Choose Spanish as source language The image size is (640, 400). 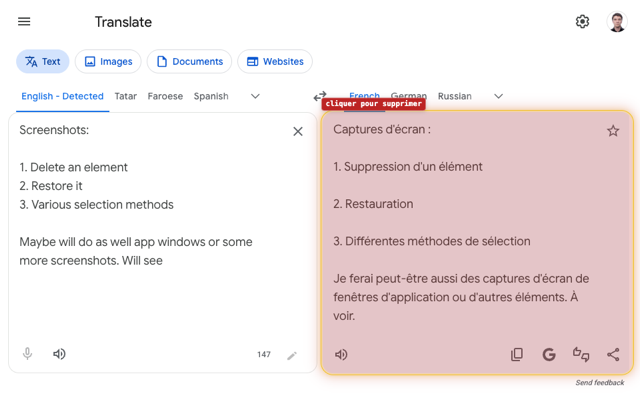[x=211, y=96]
